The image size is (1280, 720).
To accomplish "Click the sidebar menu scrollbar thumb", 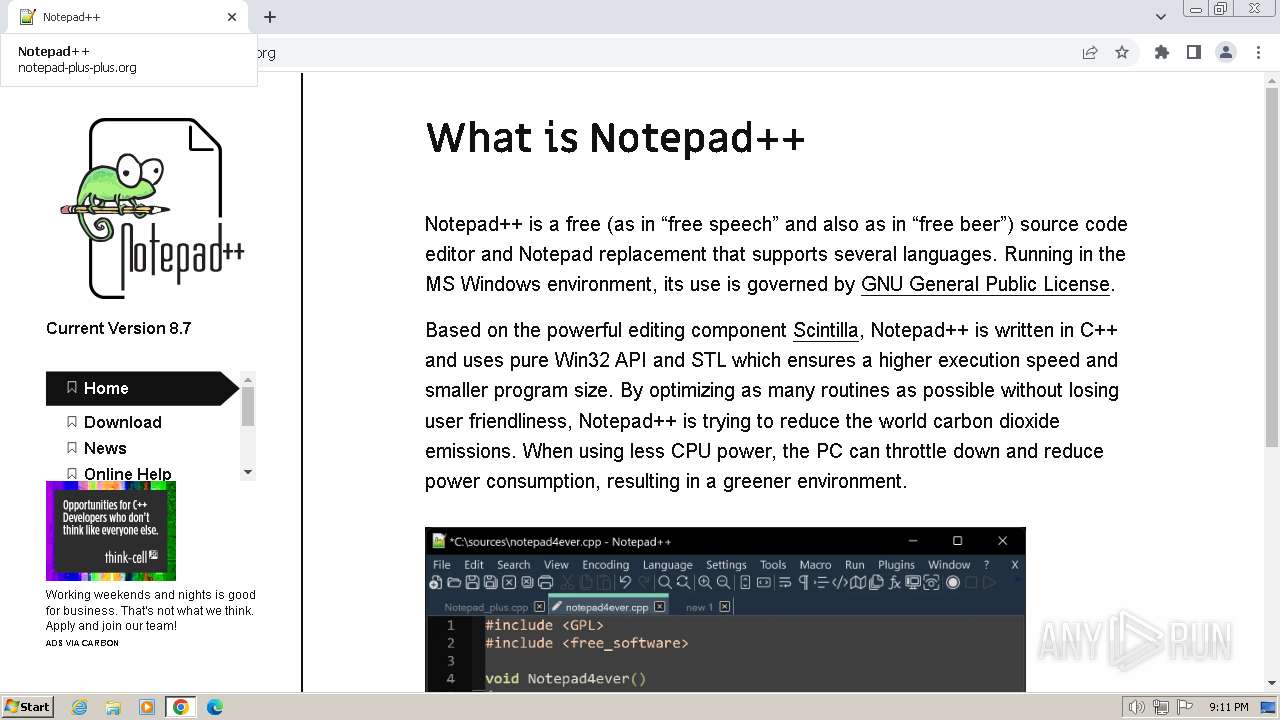I will tap(248, 407).
